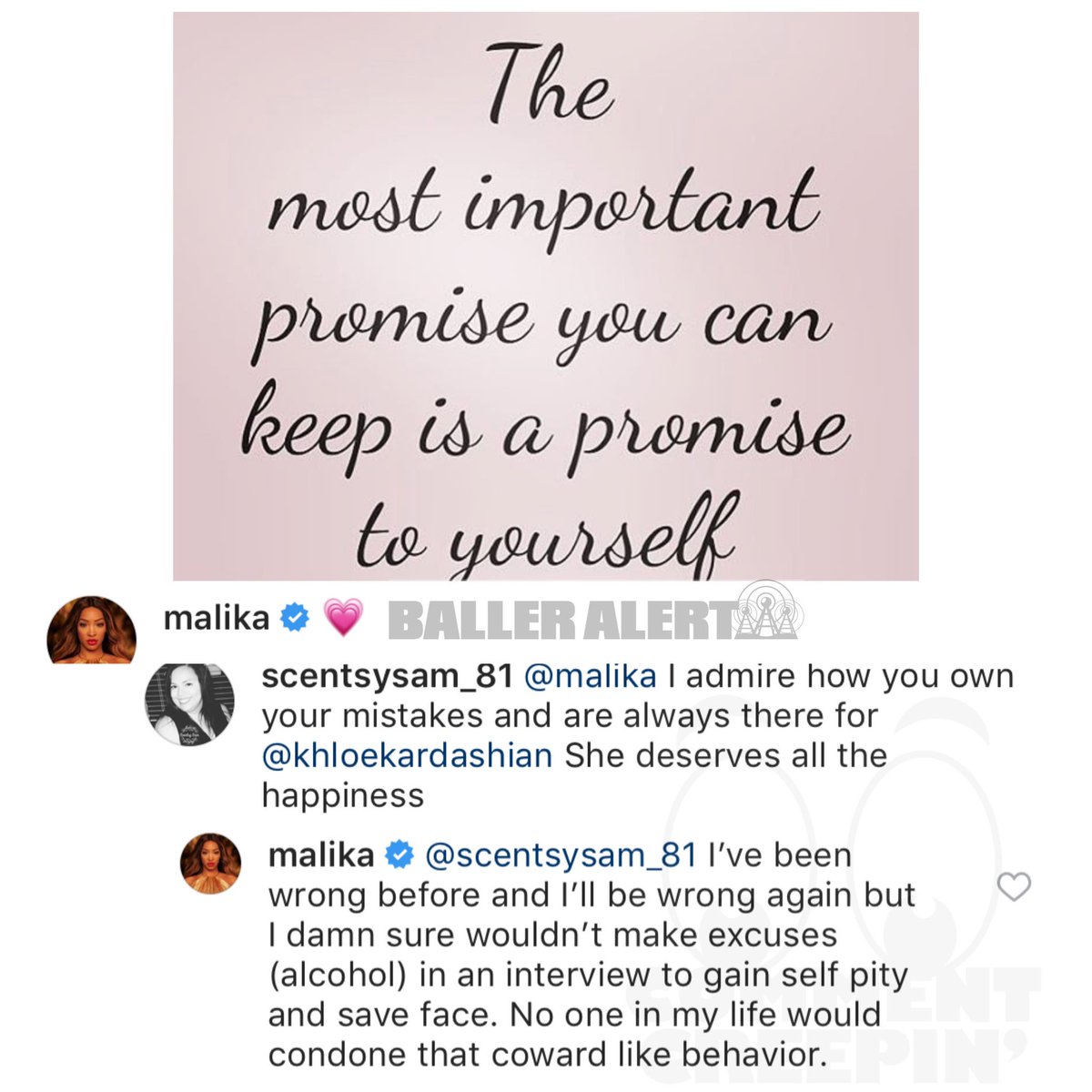
Task: Like malika's reply with the heart icon
Action: point(1014,886)
